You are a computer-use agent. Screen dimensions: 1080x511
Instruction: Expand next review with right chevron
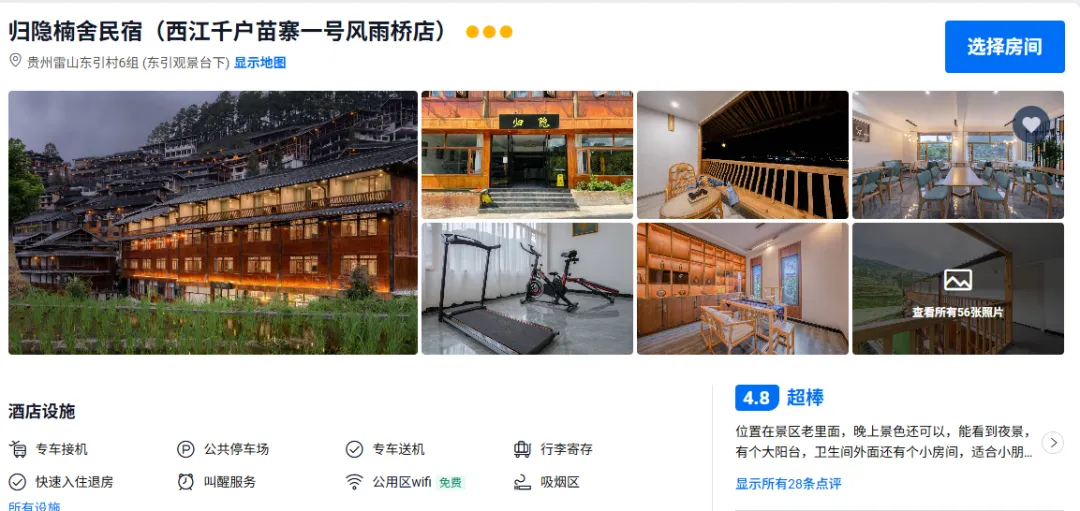[x=1052, y=442]
